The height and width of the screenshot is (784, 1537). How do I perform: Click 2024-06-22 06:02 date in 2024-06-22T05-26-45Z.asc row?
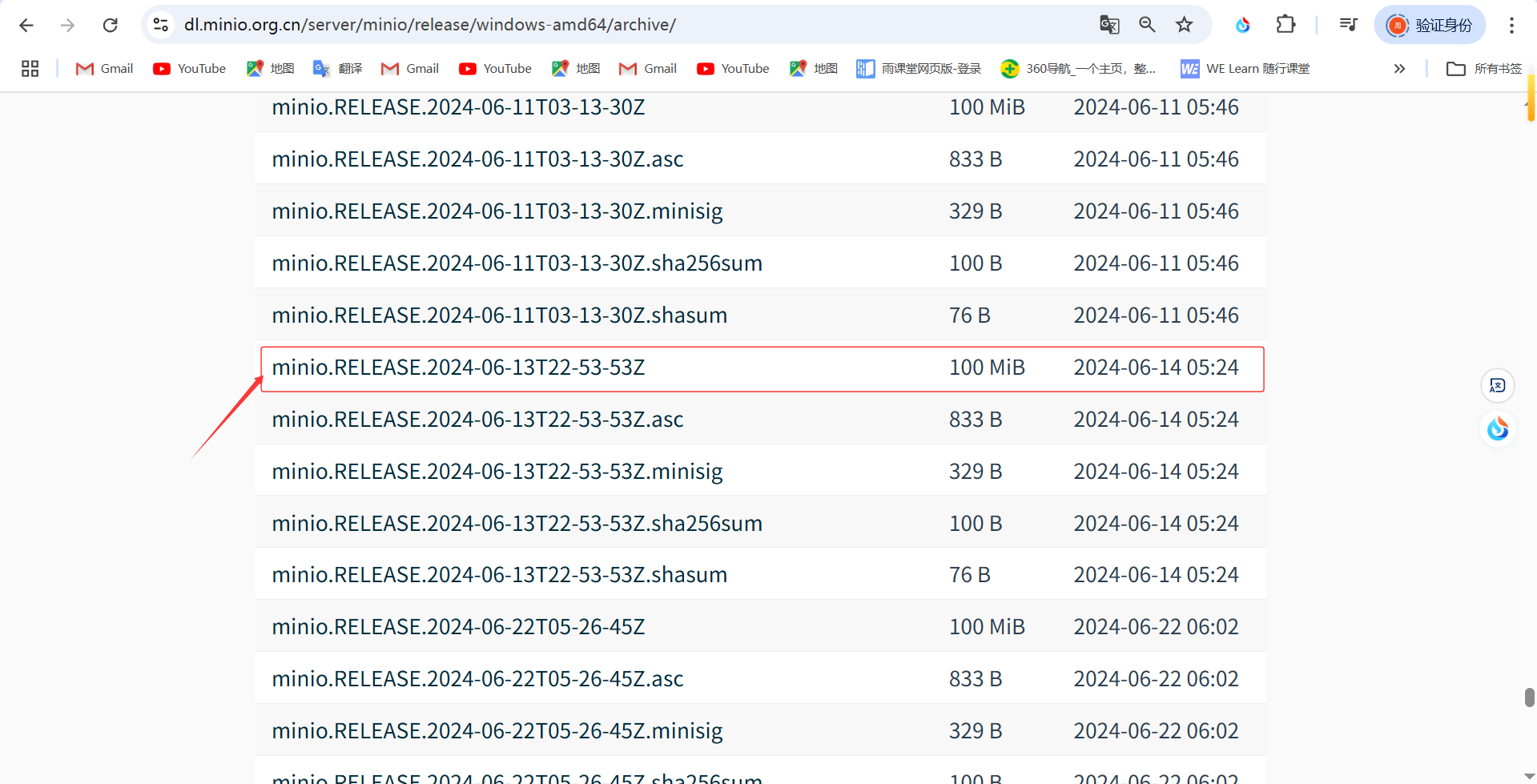1156,679
